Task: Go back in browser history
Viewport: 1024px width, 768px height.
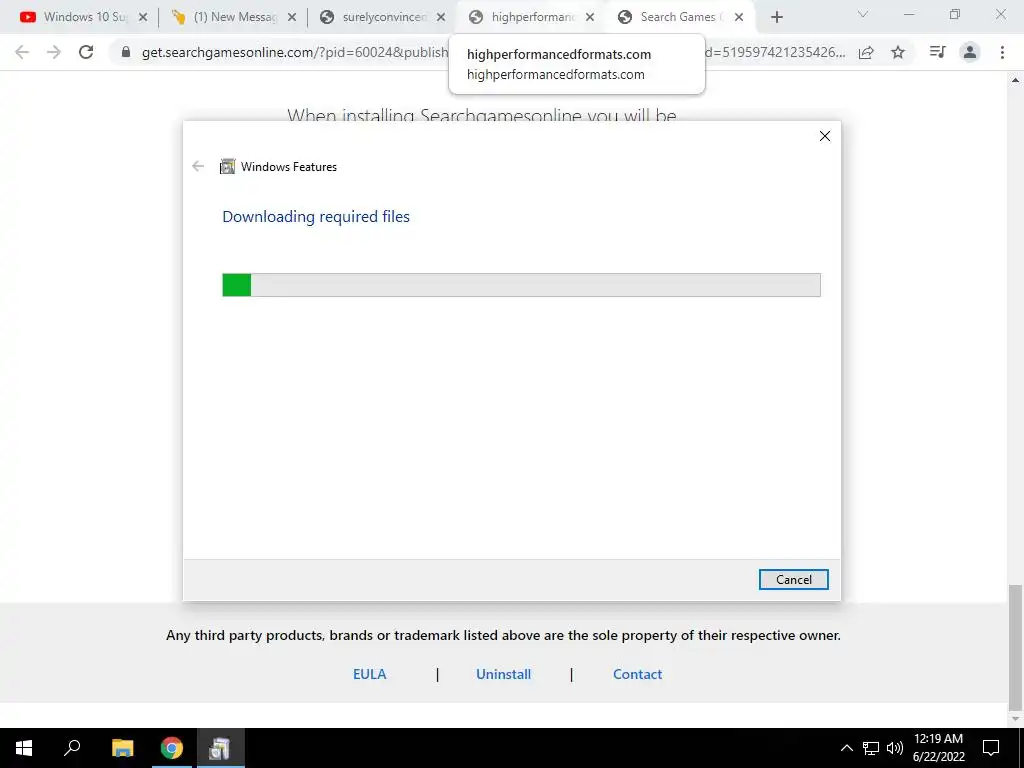Action: pos(22,52)
